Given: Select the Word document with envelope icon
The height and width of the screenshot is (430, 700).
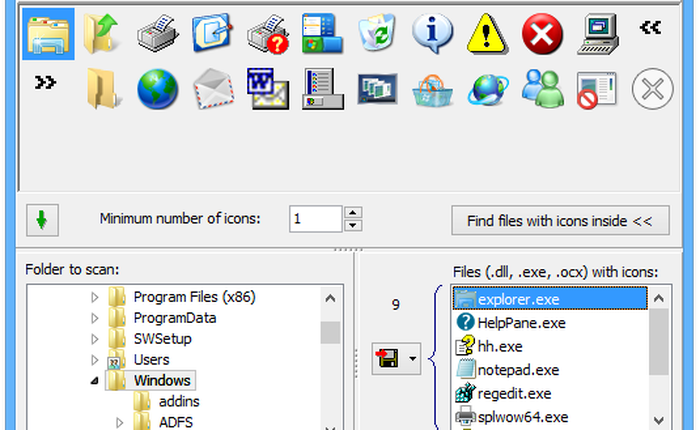Looking at the screenshot, I should click(268, 89).
